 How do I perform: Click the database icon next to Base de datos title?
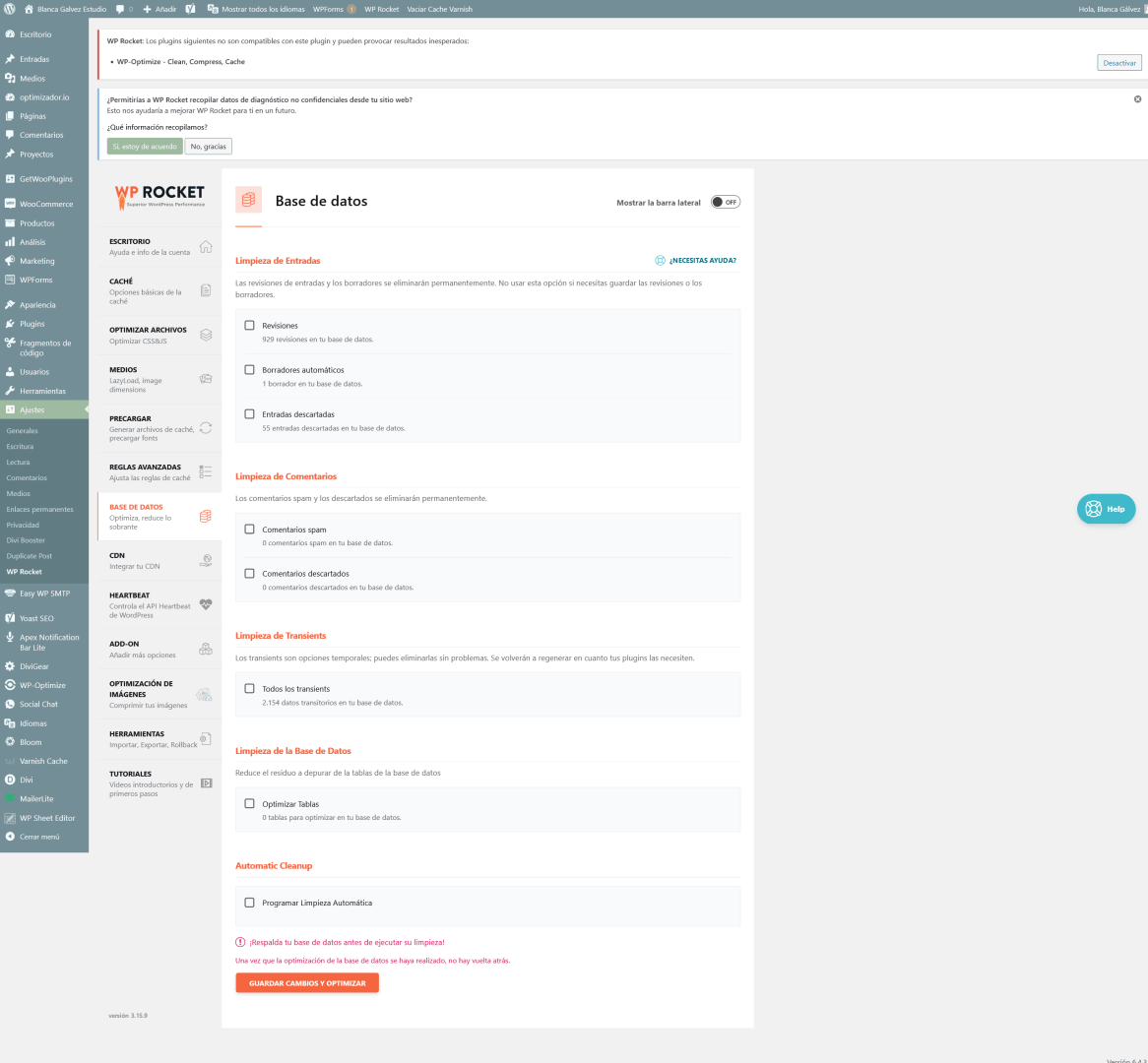tap(248, 199)
